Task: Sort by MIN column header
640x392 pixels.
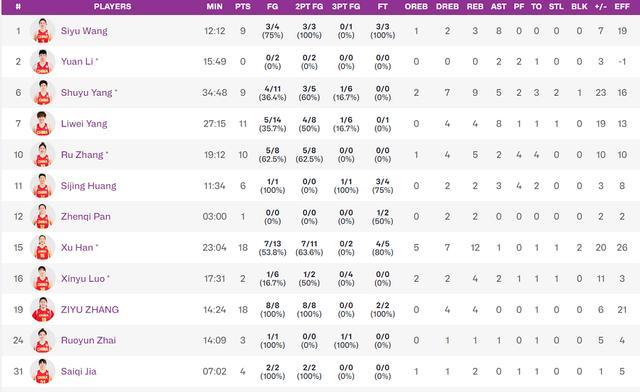Action: [x=215, y=7]
